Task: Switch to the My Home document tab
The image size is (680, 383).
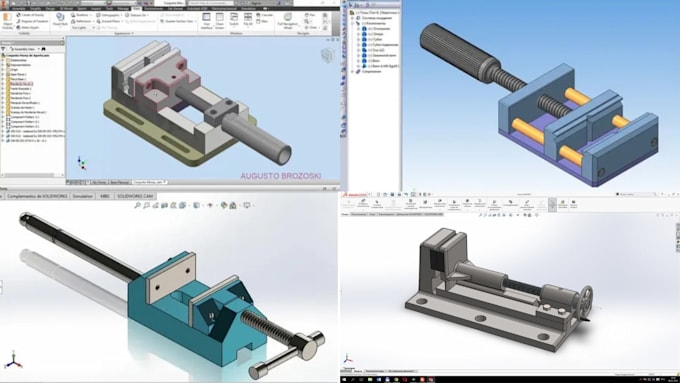Action: pos(99,182)
